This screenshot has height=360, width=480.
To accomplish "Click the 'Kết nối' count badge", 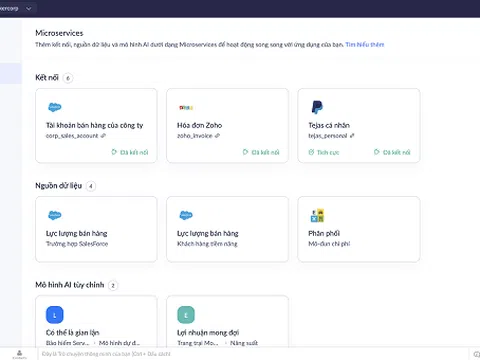I will (68, 78).
